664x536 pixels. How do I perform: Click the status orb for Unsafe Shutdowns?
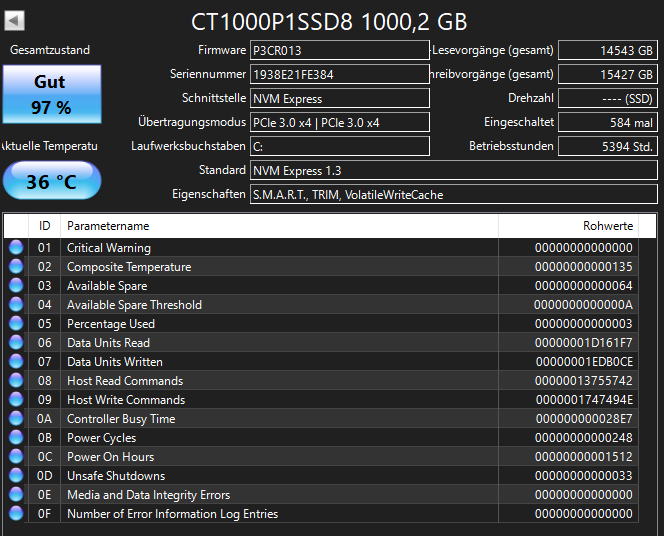16,475
